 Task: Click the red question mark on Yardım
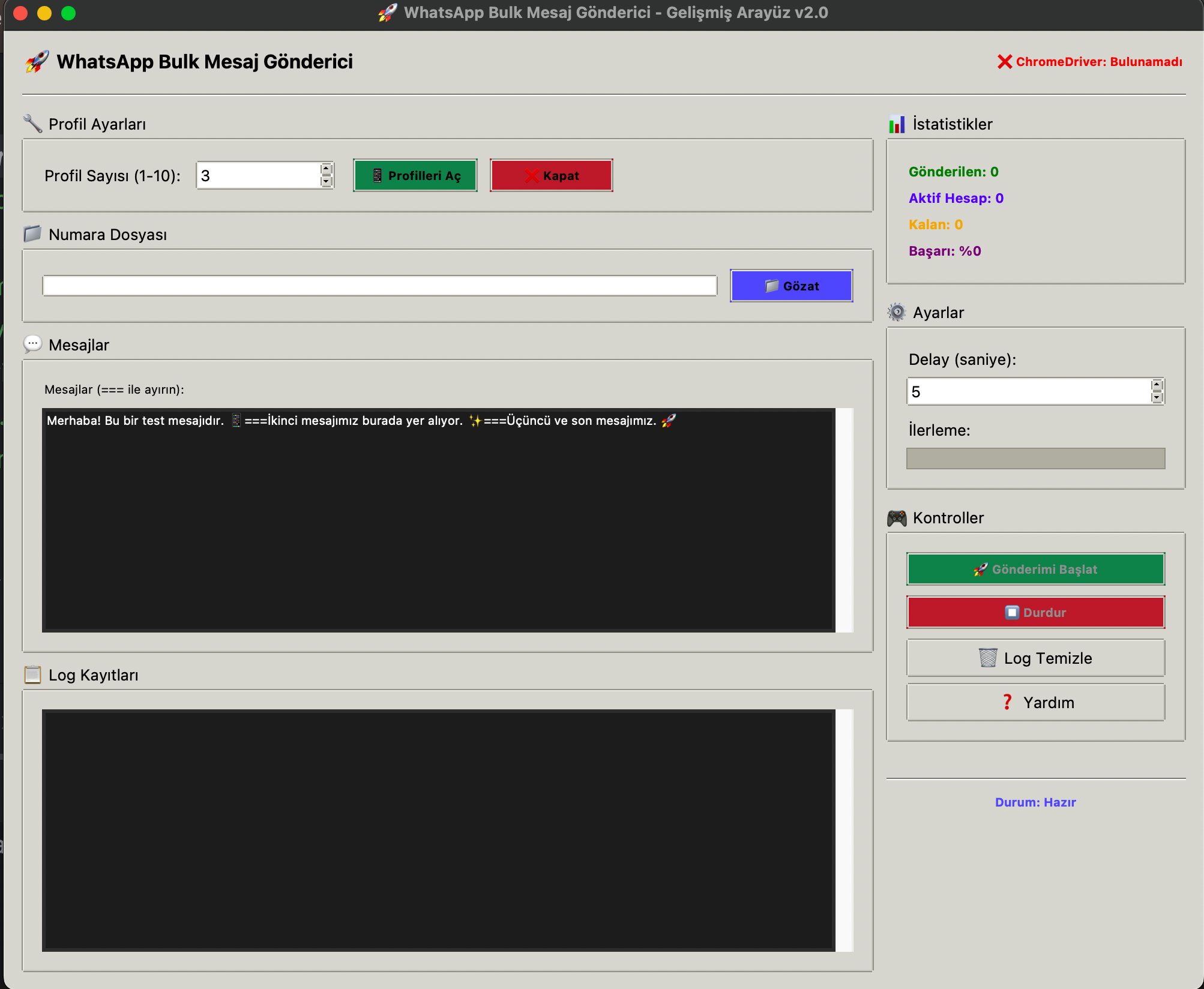tap(1007, 702)
